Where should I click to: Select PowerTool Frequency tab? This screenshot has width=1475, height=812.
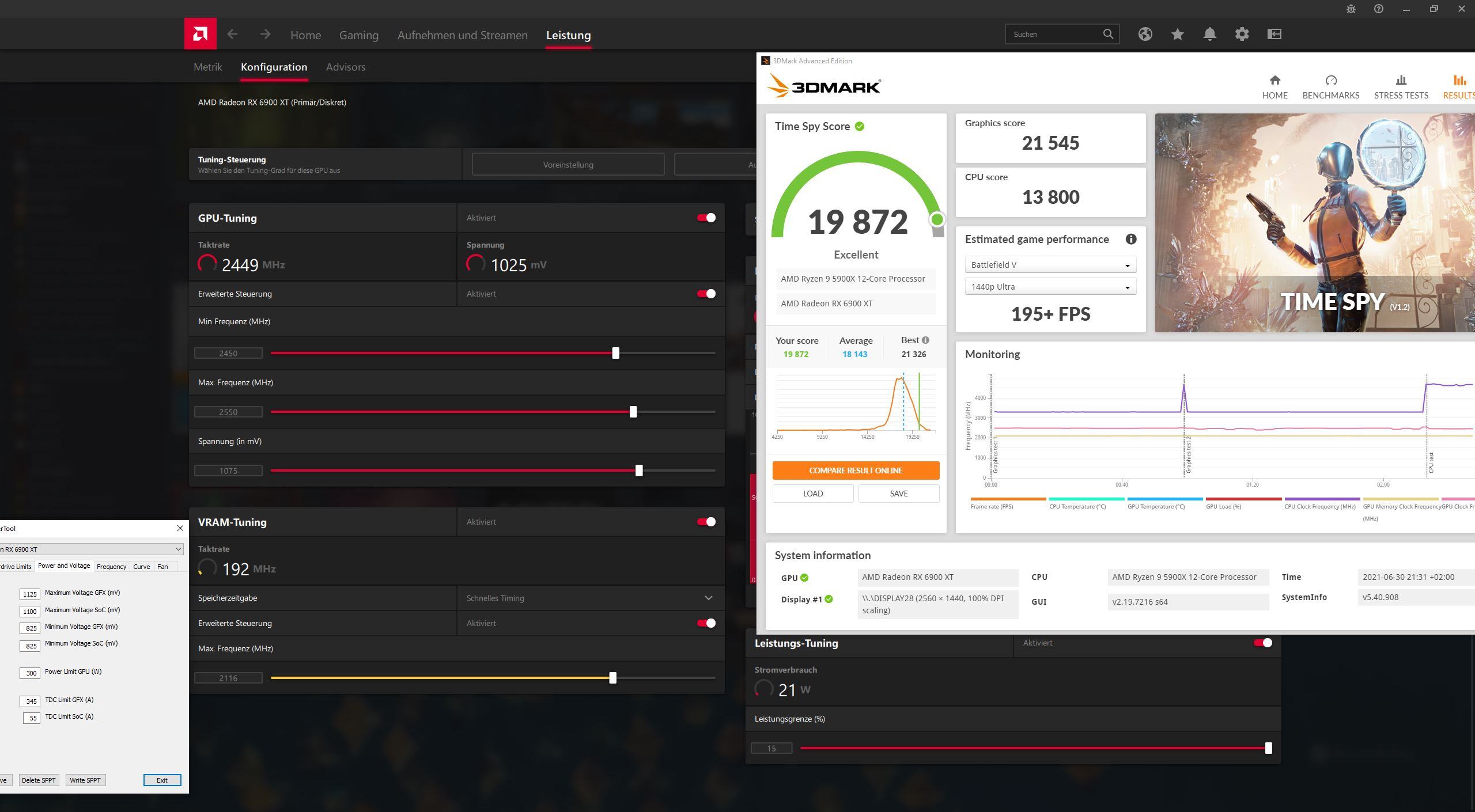pyautogui.click(x=111, y=567)
